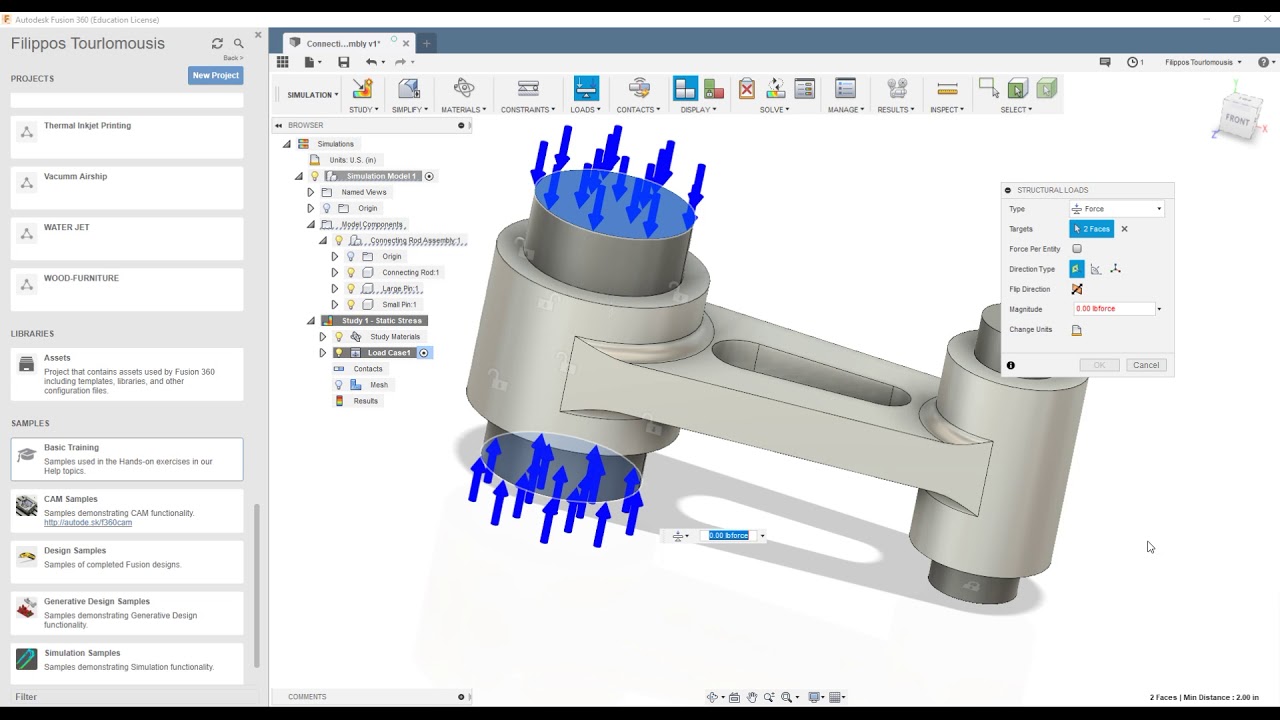This screenshot has height=720, width=1280.
Task: Click the Flip Direction icon
Action: [1077, 289]
